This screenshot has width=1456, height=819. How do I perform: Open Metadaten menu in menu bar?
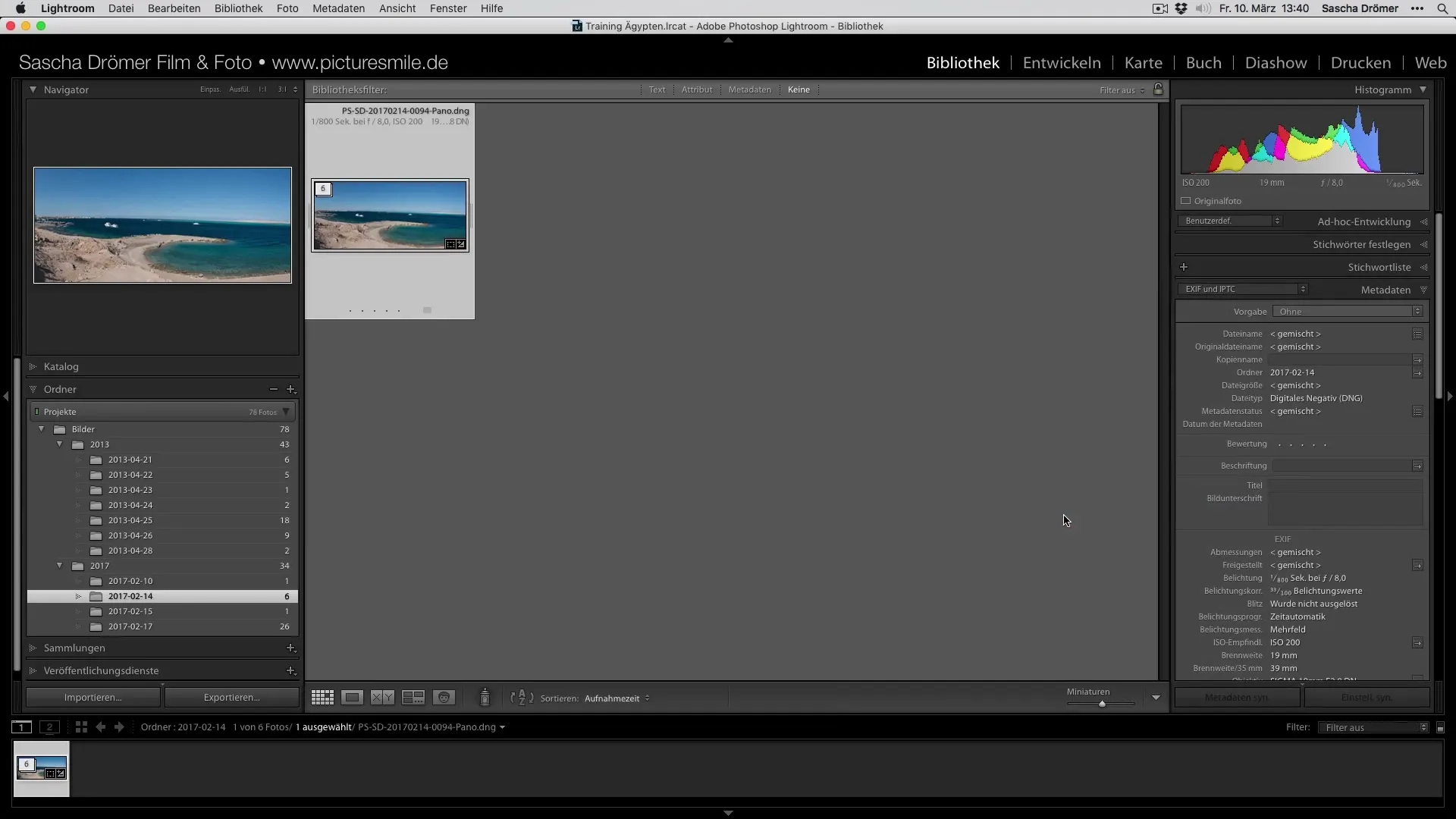point(338,8)
